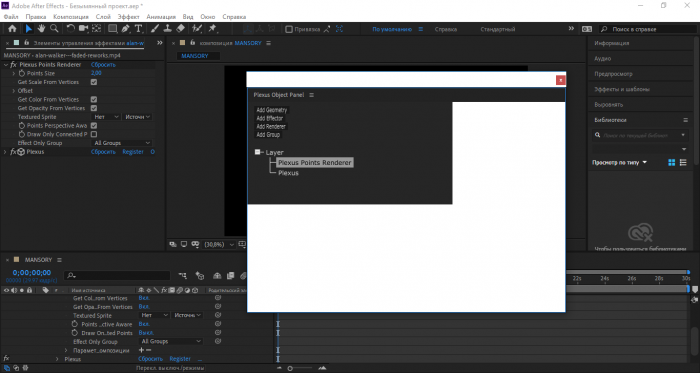Open the Композиция menu
This screenshot has width=700, height=373.
[71, 17]
